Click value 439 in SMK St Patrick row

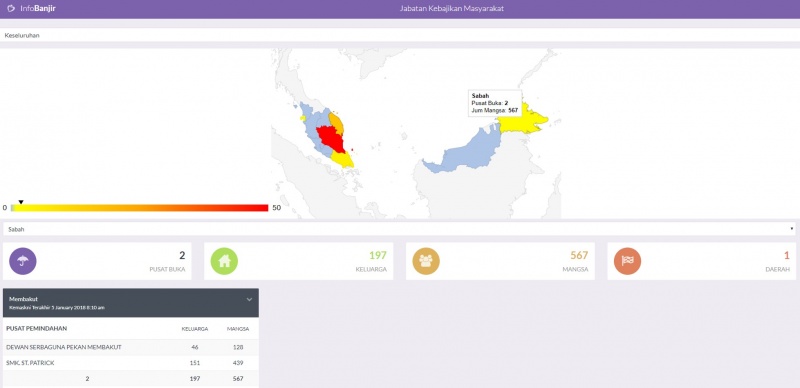click(x=238, y=363)
